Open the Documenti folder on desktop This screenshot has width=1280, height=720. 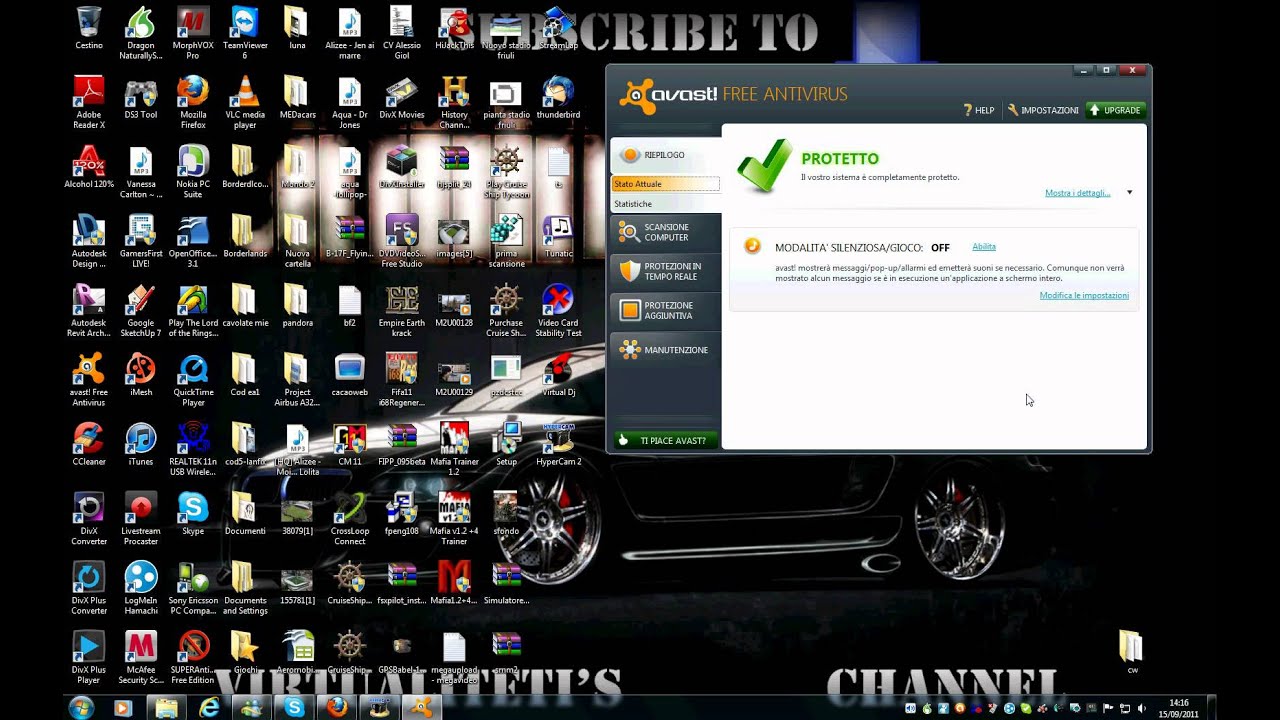245,514
